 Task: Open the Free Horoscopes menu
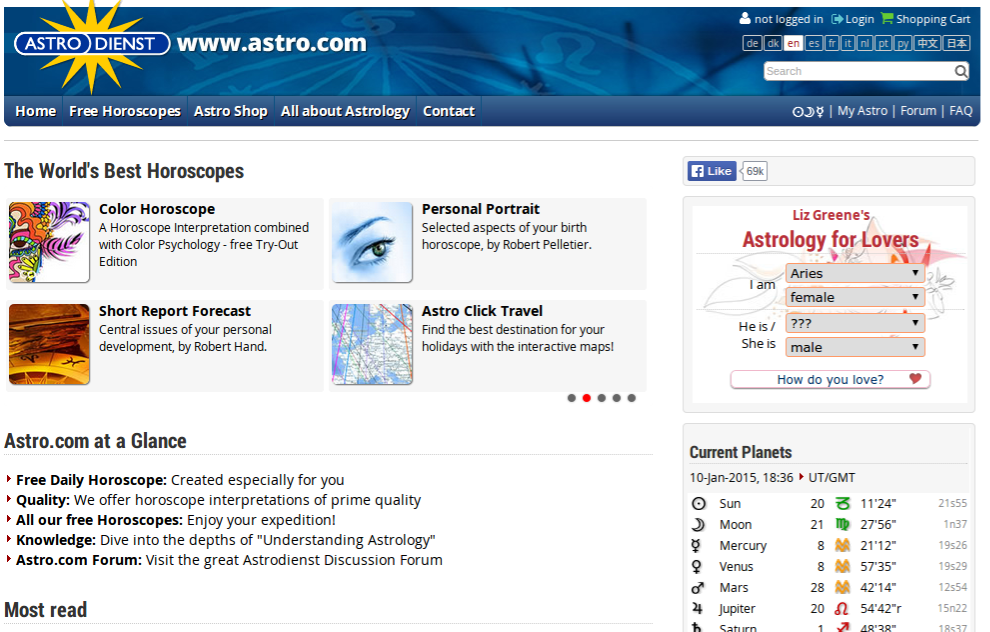[x=125, y=111]
